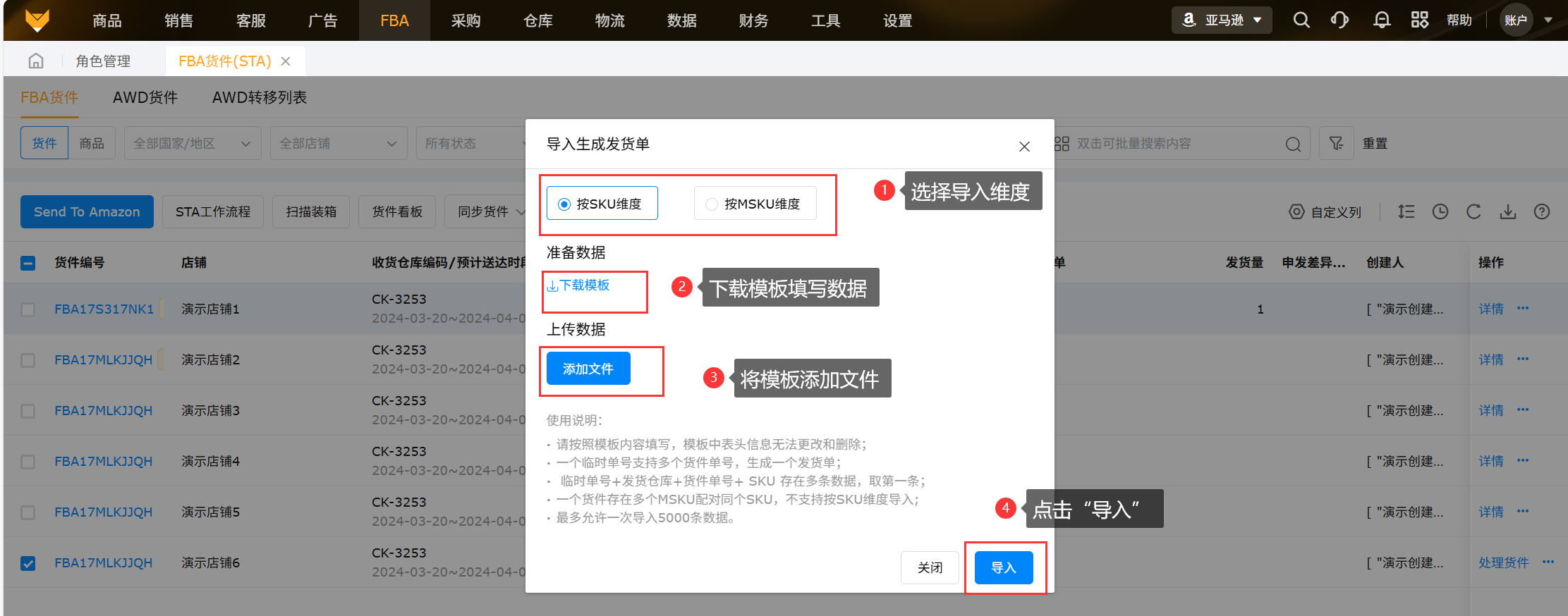Open the 全部店铺 dropdown
The height and width of the screenshot is (616, 1568).
point(339,143)
